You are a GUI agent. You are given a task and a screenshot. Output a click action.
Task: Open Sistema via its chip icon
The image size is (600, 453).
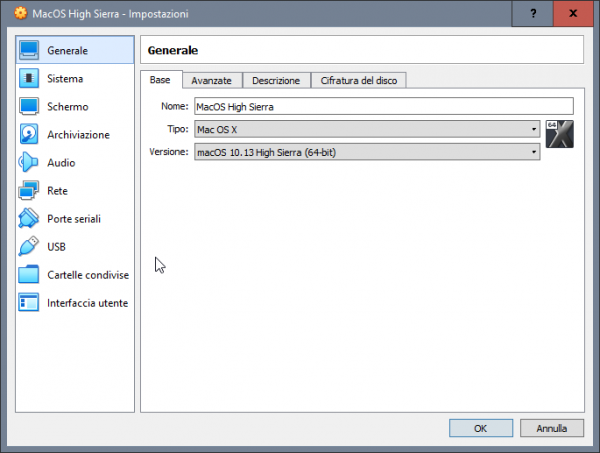pyautogui.click(x=29, y=78)
